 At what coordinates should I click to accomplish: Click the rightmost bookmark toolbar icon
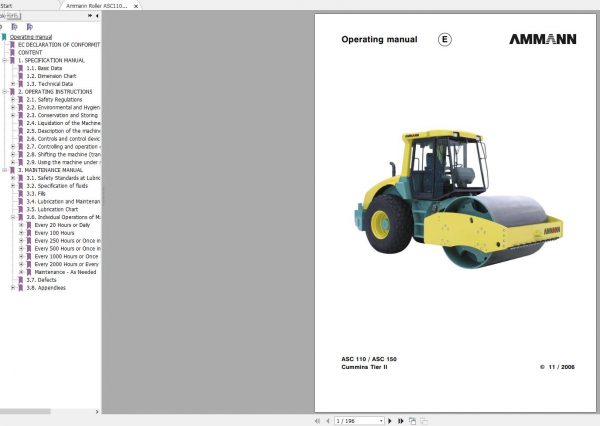coord(29,27)
